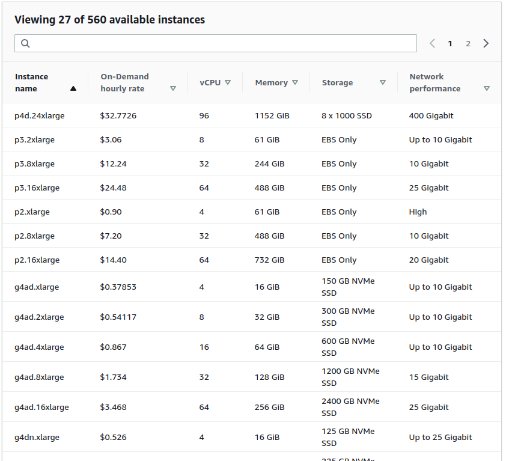Click the g4dn.xlarge instance name
This screenshot has height=461, width=512.
point(37,437)
